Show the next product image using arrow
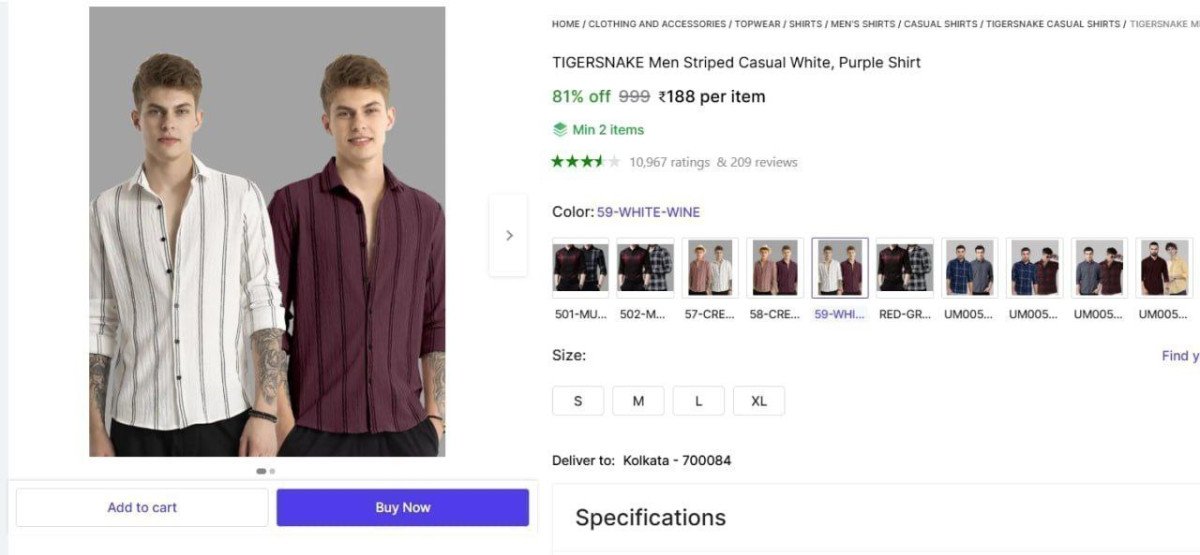1200x555 pixels. click(x=509, y=236)
